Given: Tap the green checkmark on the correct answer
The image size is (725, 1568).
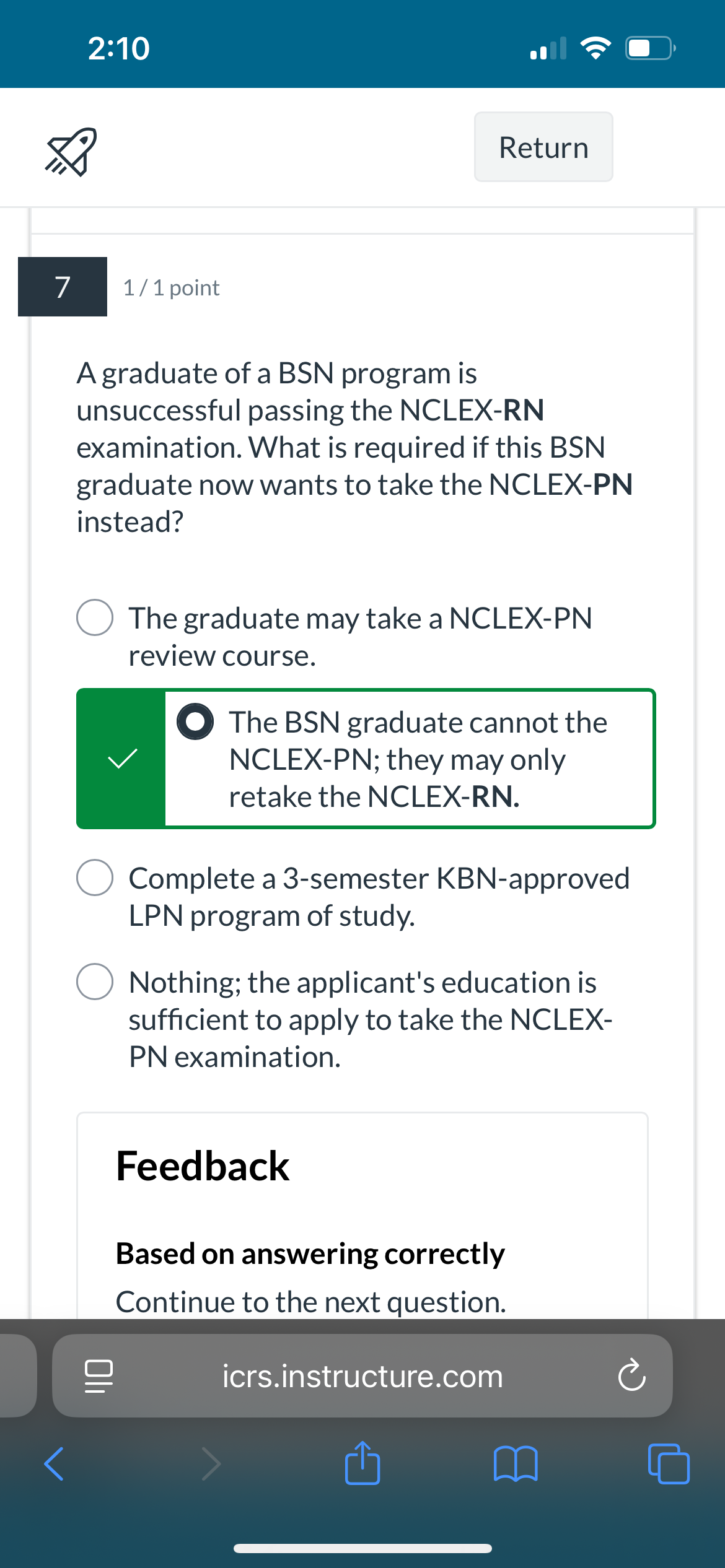Looking at the screenshot, I should [x=122, y=759].
